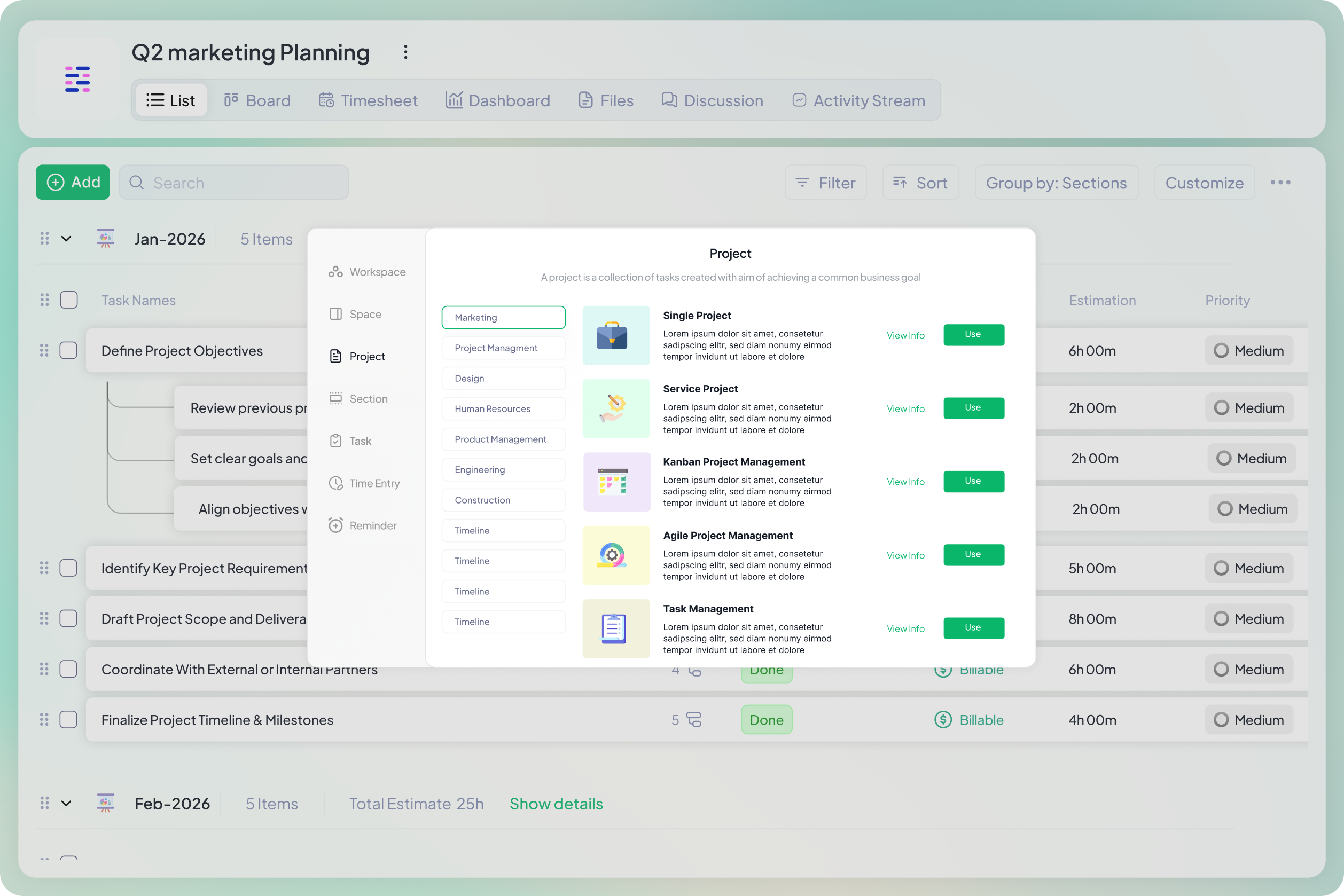Click the green Add button

click(x=73, y=182)
